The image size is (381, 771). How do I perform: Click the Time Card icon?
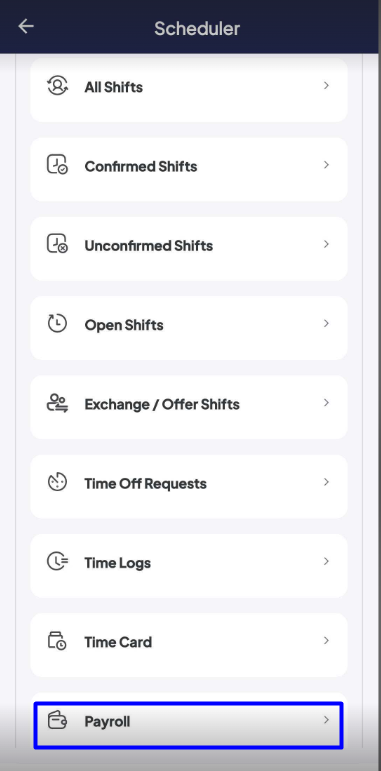coord(58,641)
